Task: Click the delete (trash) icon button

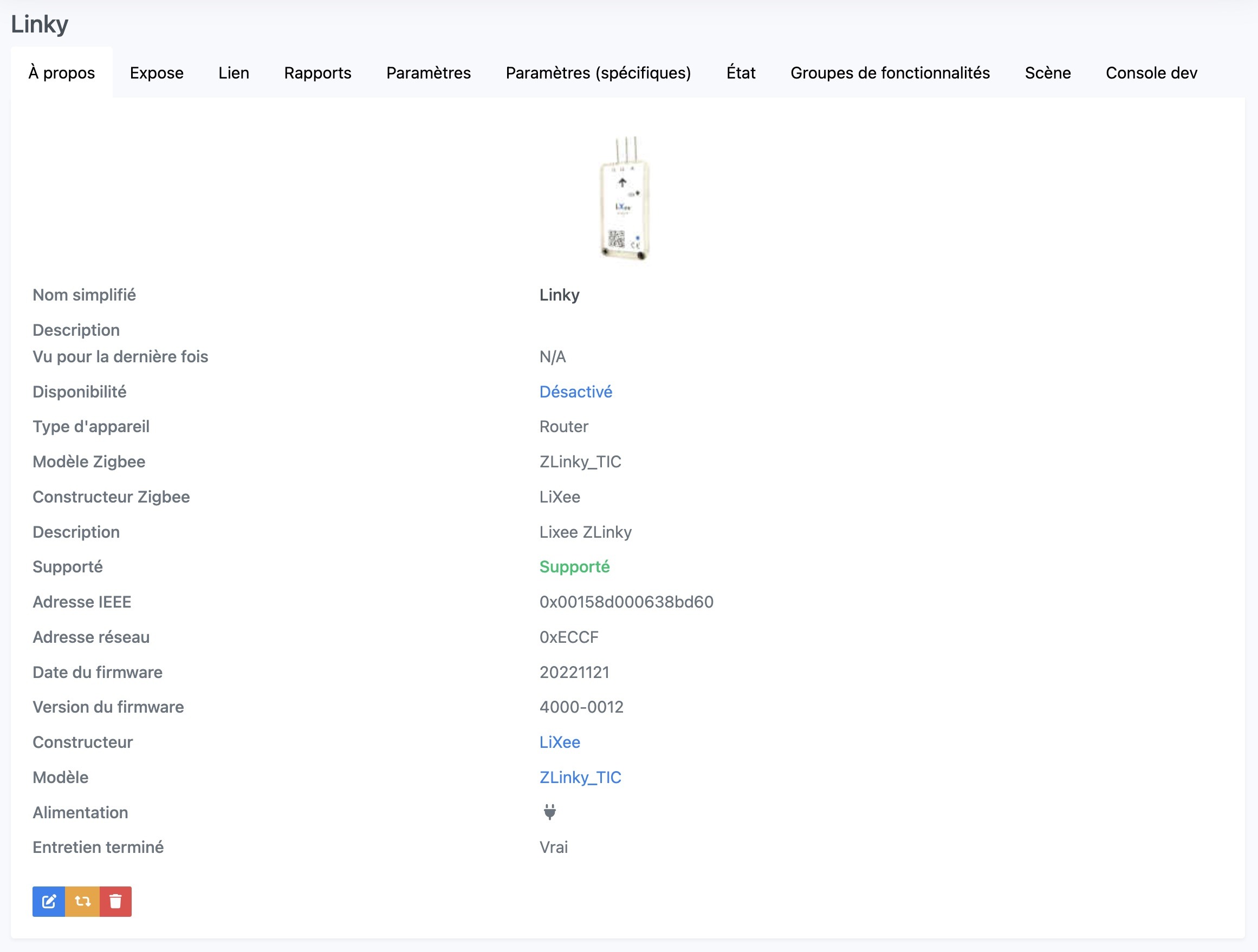Action: 115,902
